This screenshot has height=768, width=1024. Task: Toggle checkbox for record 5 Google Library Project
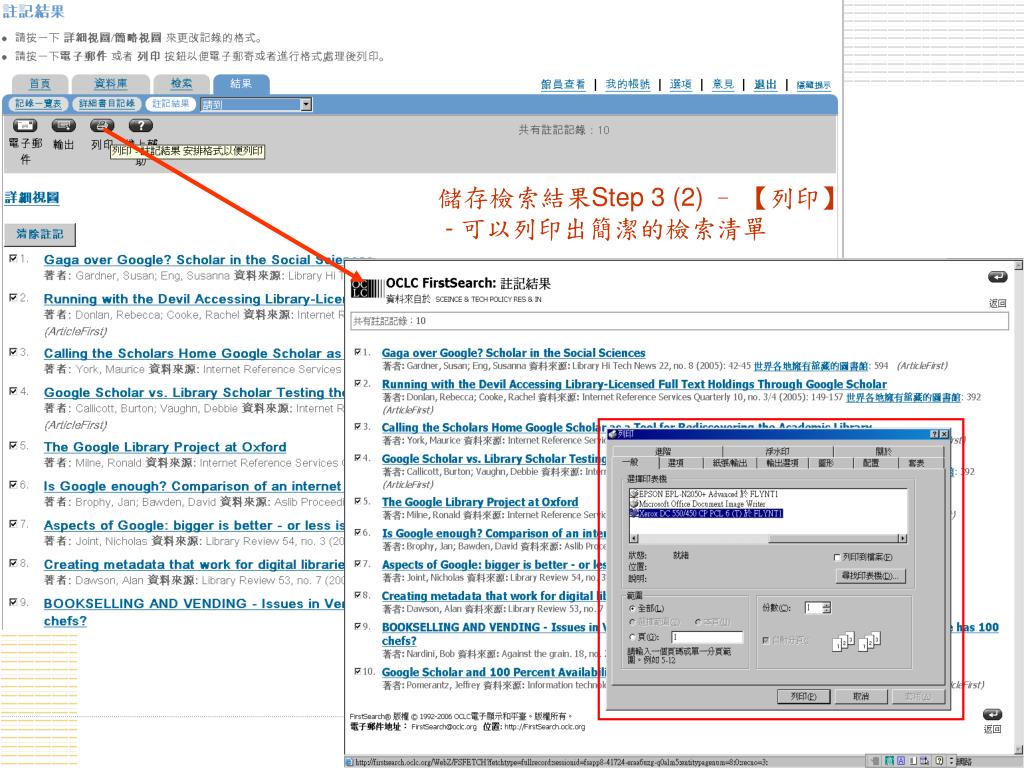[x=13, y=445]
